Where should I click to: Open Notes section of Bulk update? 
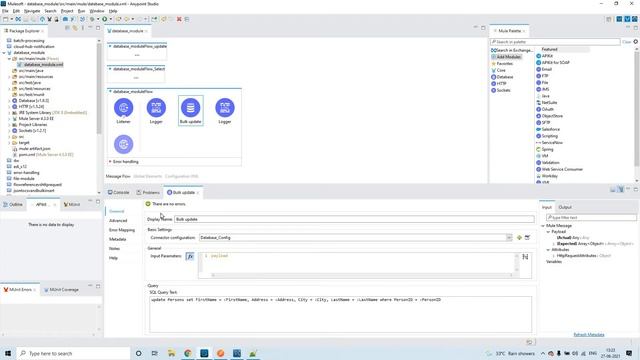point(114,249)
